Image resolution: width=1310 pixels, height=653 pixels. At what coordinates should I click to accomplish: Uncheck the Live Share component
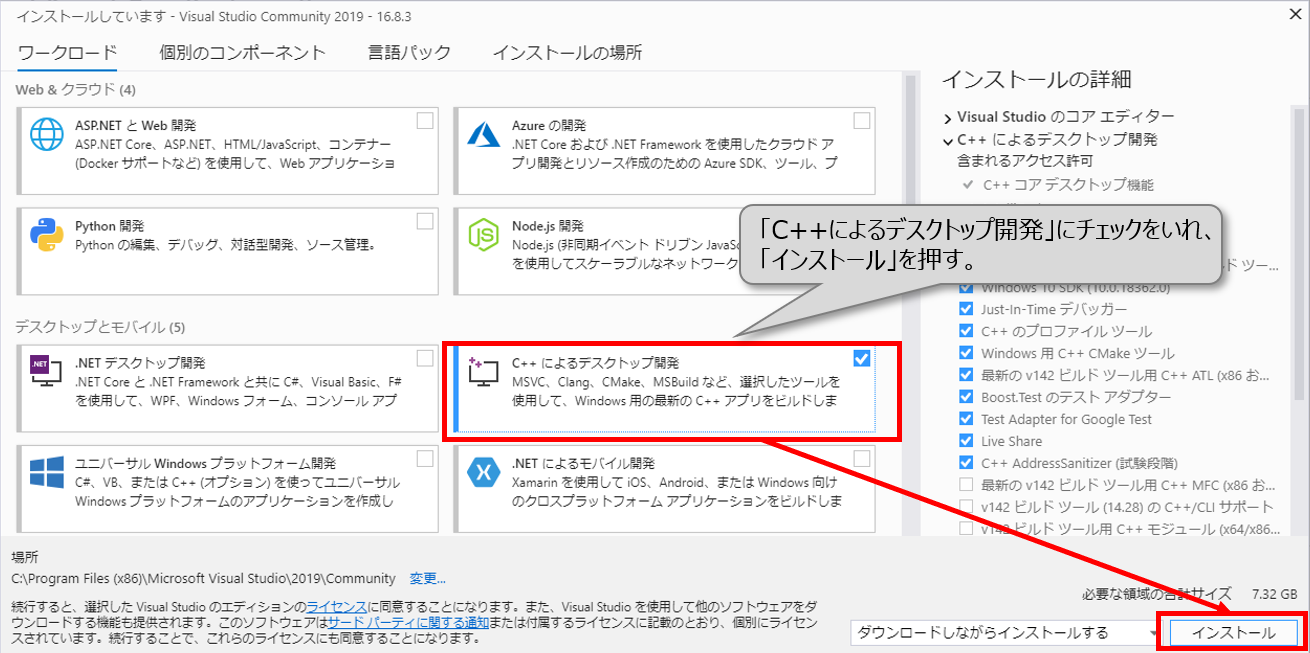click(966, 441)
